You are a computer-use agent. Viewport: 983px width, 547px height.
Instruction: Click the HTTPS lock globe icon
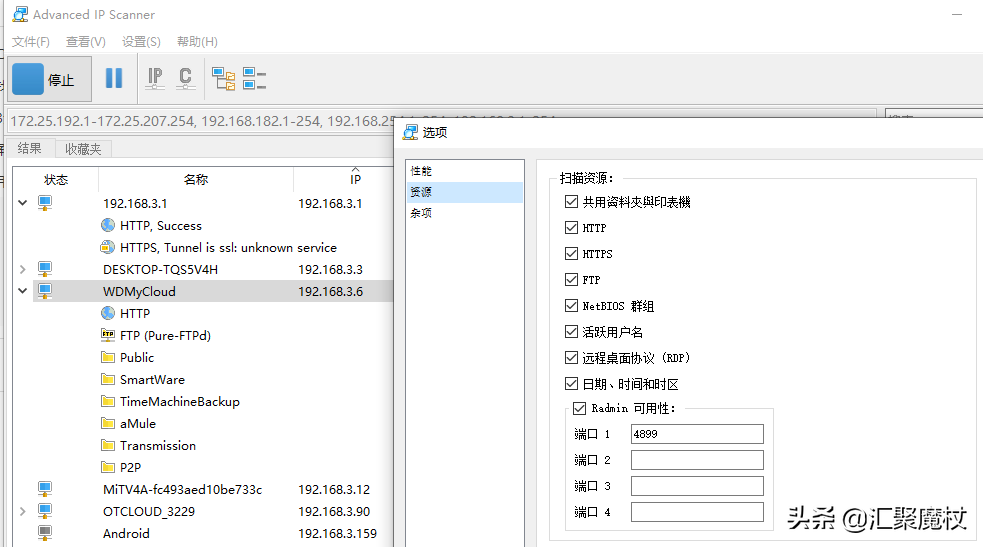click(108, 247)
